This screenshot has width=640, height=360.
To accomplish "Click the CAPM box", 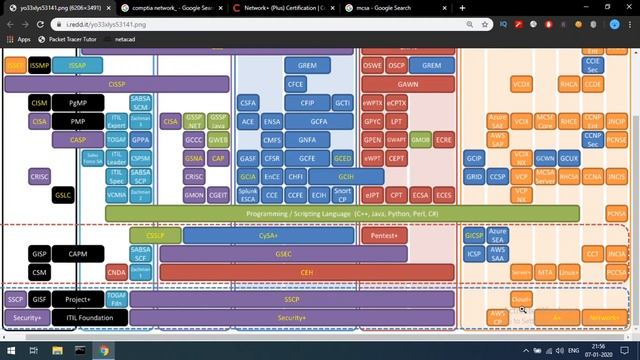I will click(x=78, y=254).
